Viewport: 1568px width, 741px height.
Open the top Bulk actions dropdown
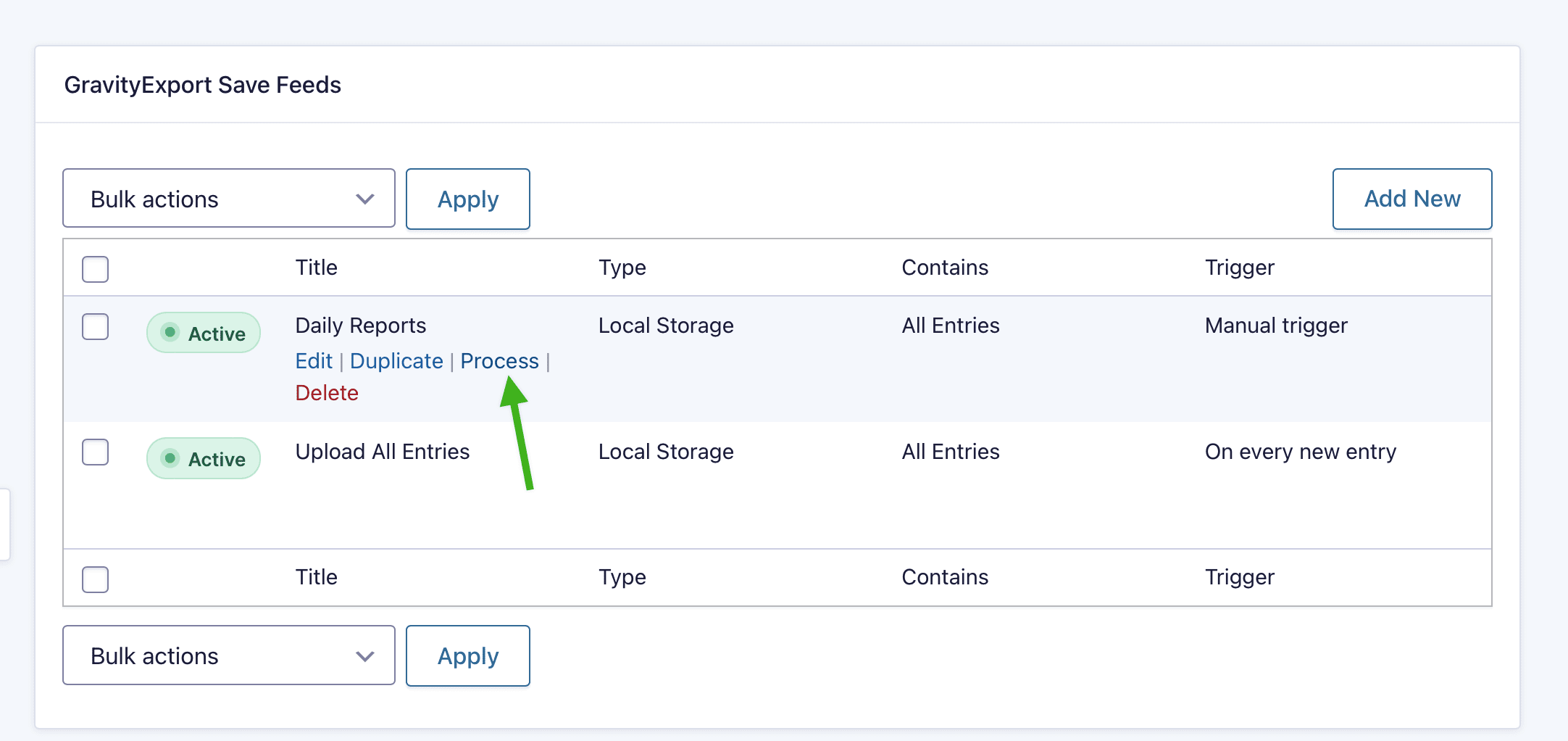click(x=228, y=199)
